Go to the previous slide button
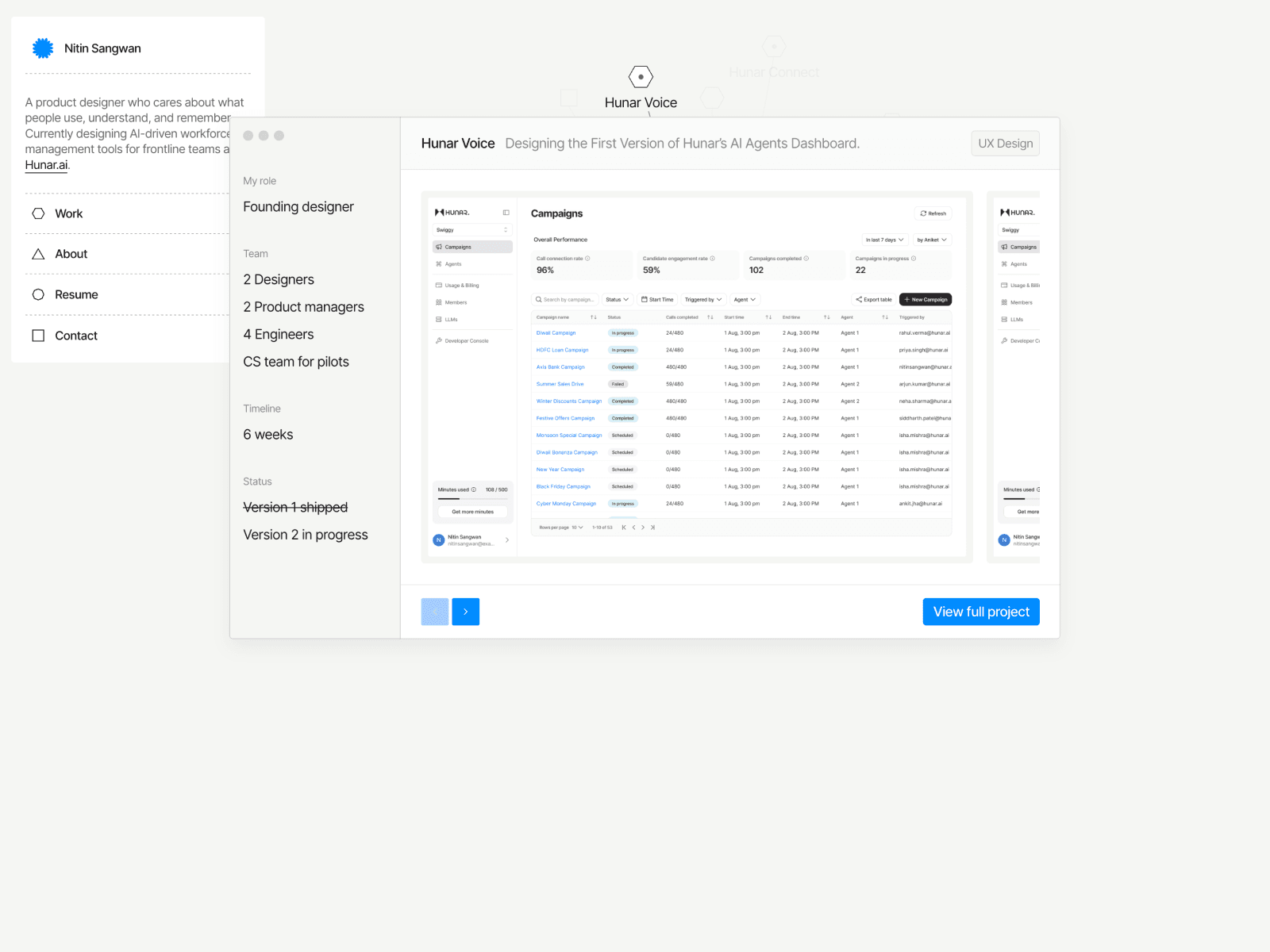The height and width of the screenshot is (952, 1270). 435,612
